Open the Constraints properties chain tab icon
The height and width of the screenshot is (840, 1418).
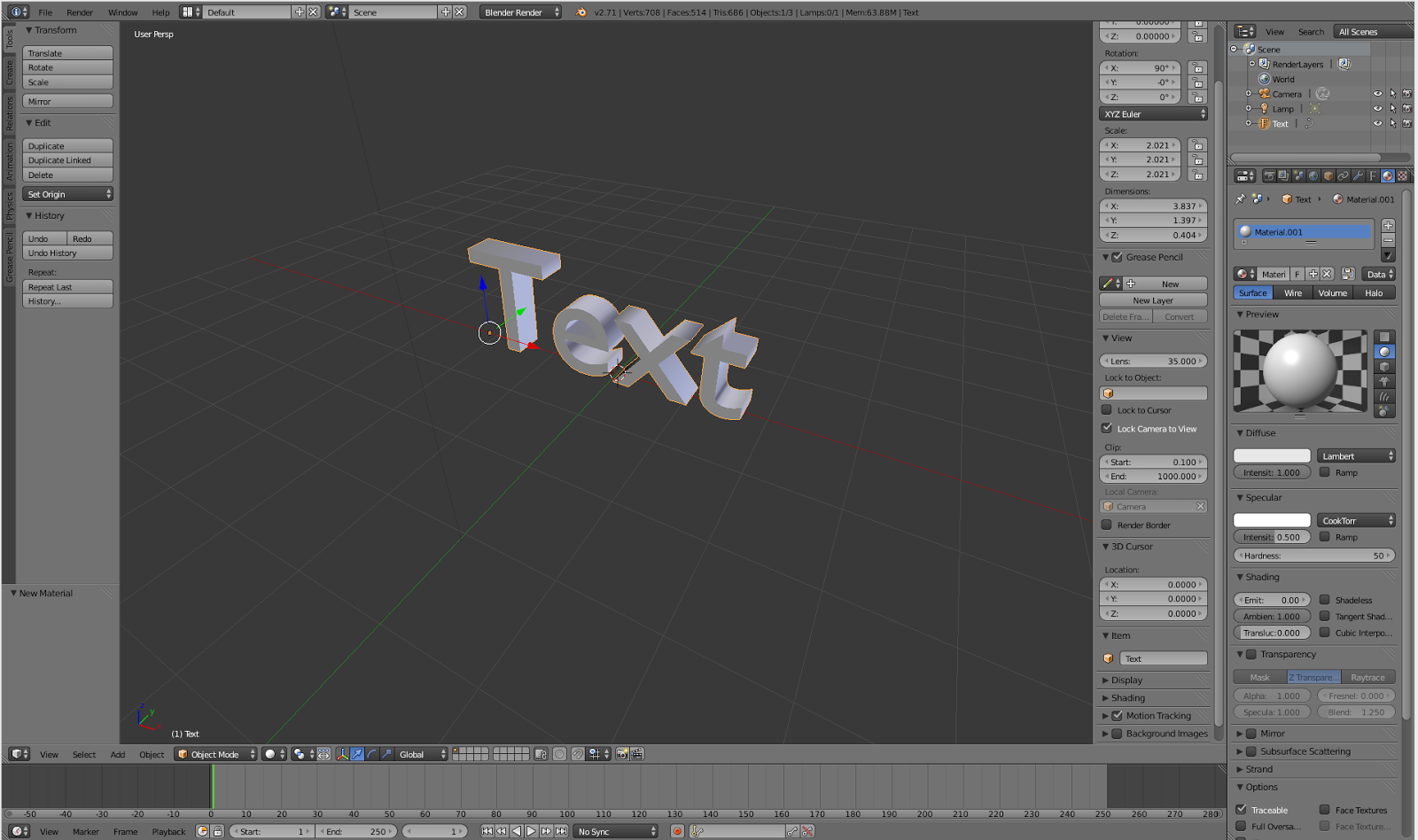(1343, 175)
